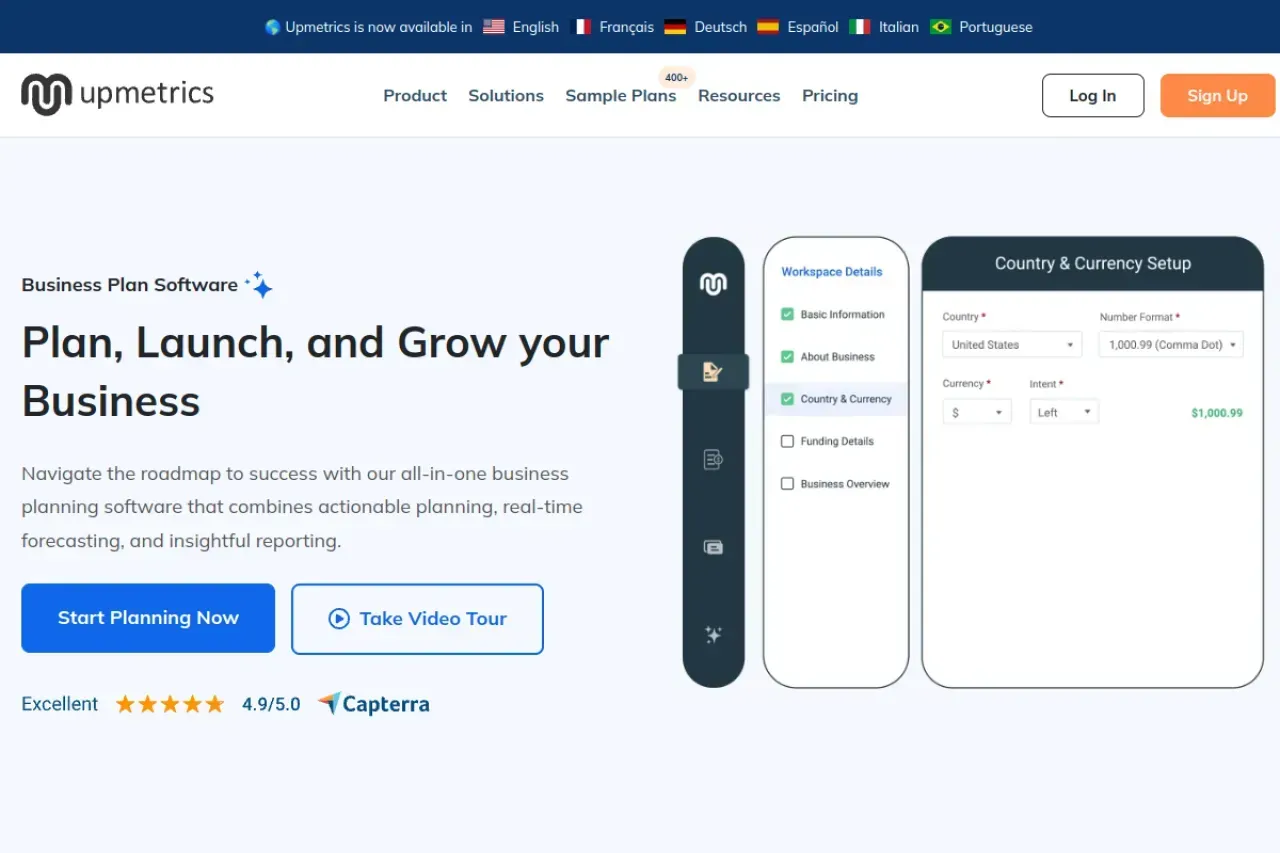Click the Country & Currency Setup title
This screenshot has width=1280, height=853.
point(1093,264)
